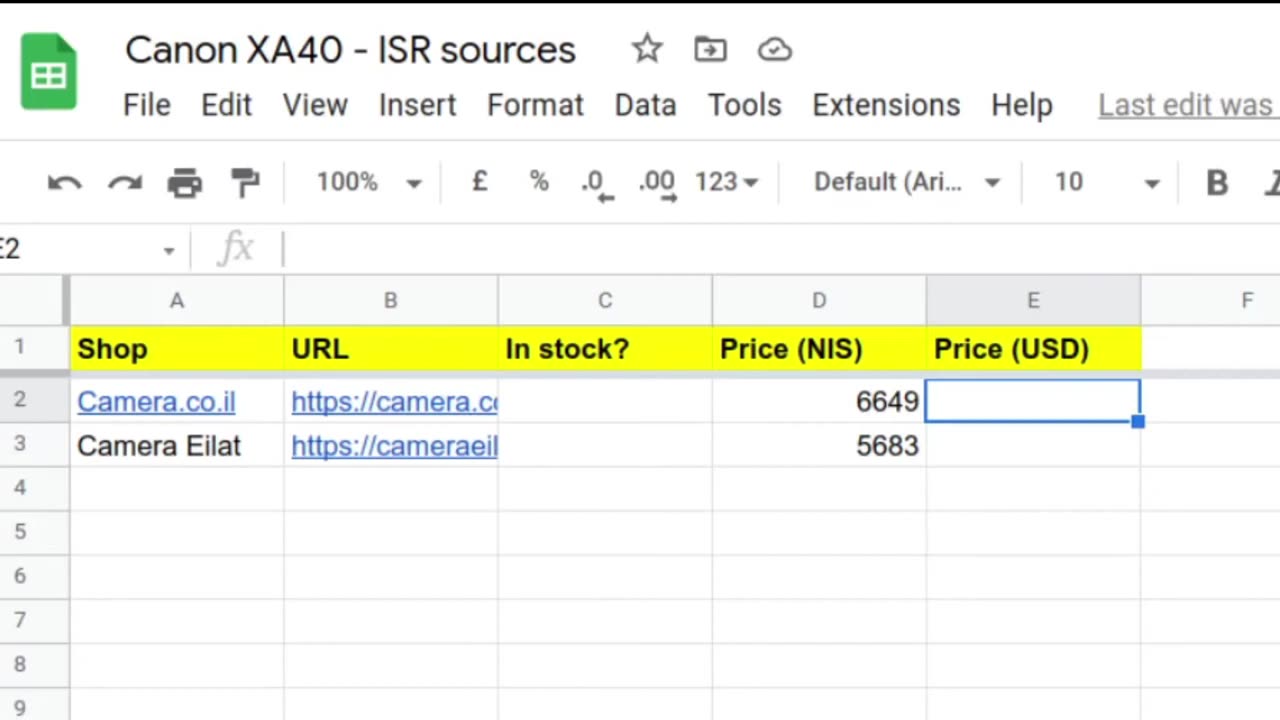
Task: Open the View menu
Action: point(315,105)
